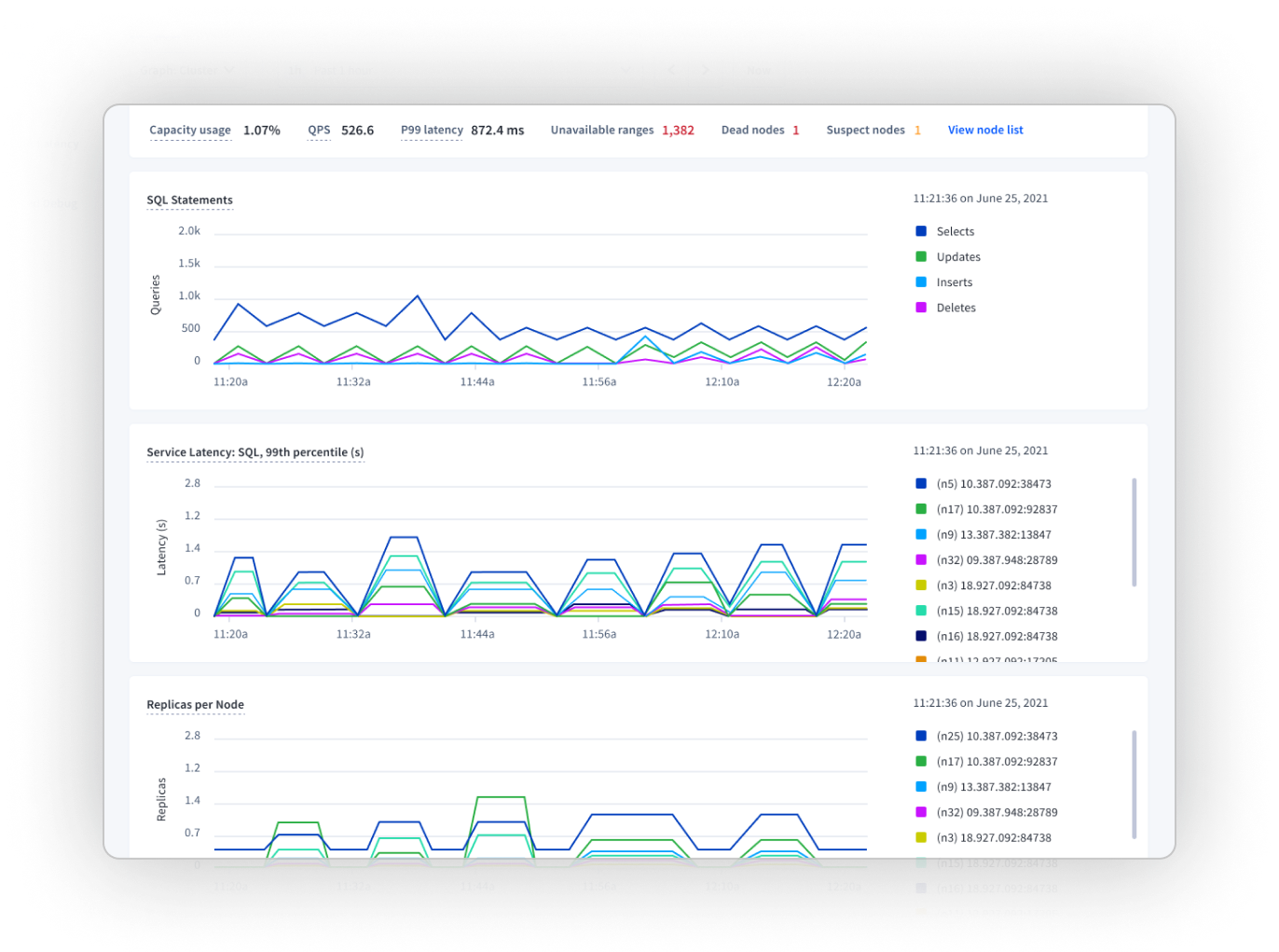The image size is (1279, 952).
Task: Click the (n32) 09.387.948:28789 replicas legend swatch
Action: (921, 813)
